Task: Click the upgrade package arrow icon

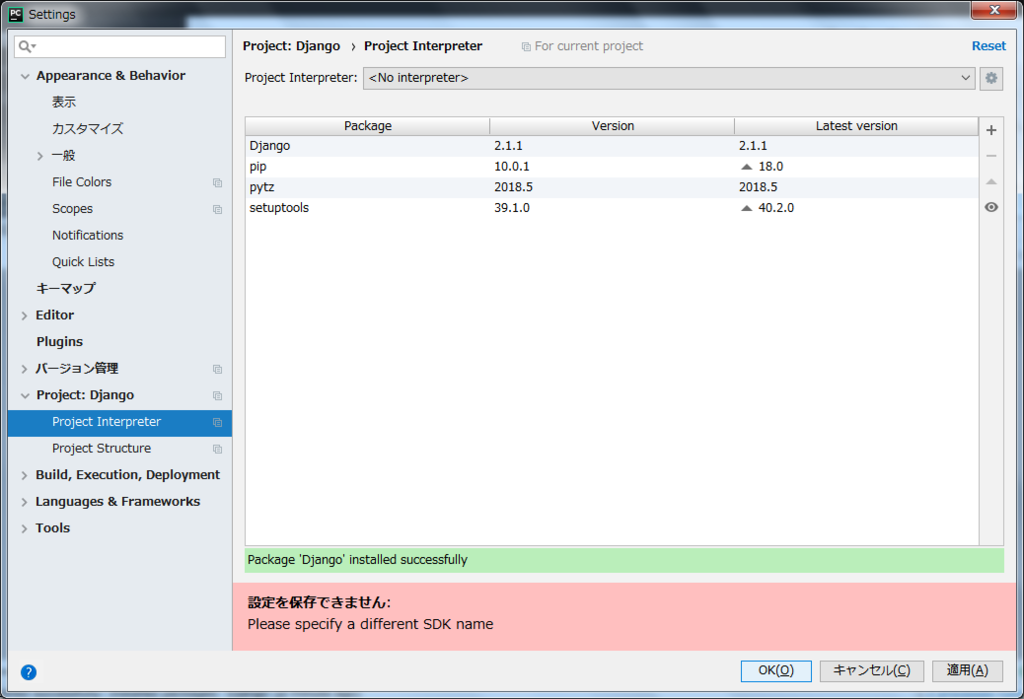Action: [x=991, y=182]
